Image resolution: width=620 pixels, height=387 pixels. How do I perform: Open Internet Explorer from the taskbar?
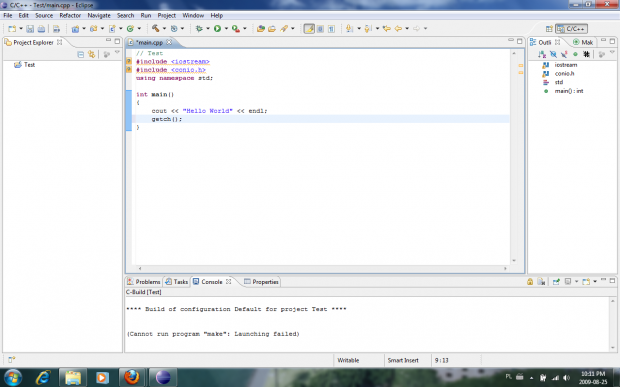pos(43,377)
